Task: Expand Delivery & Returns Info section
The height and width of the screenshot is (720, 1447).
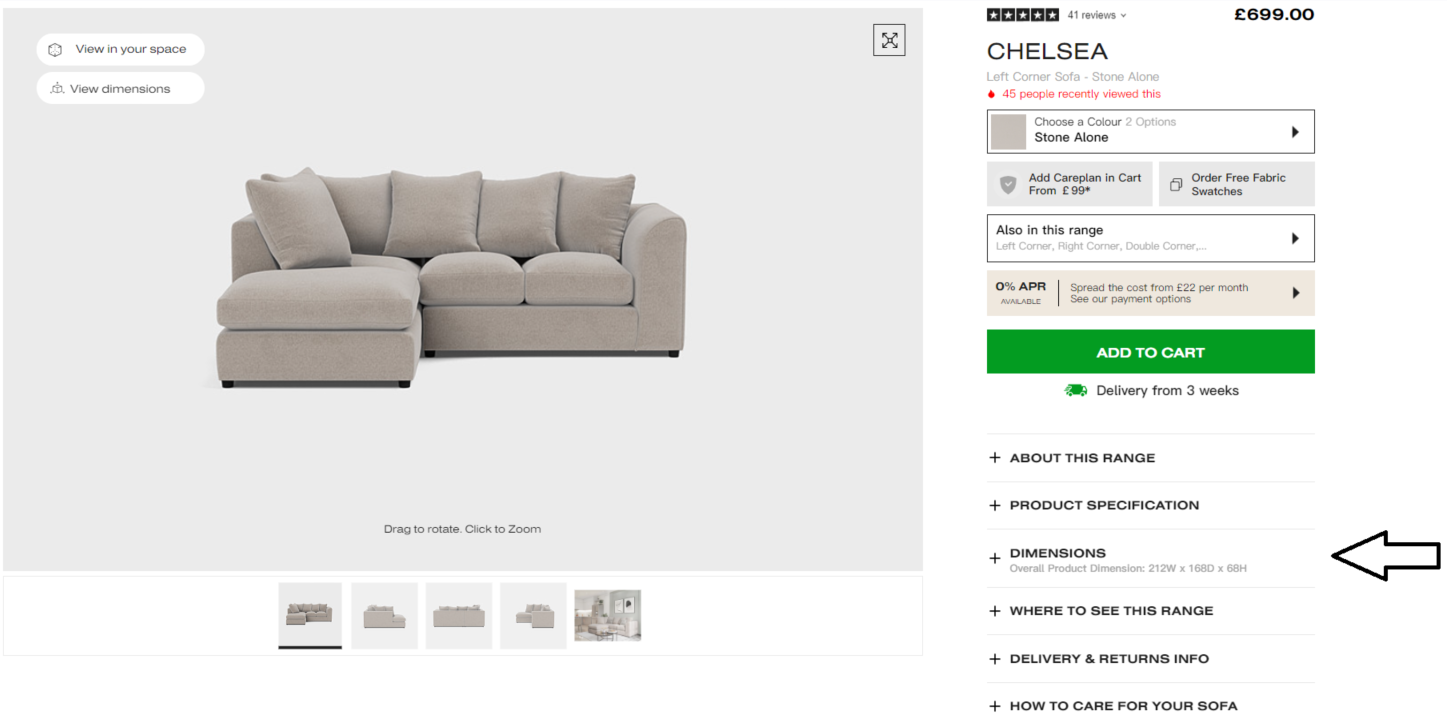Action: coord(1150,659)
